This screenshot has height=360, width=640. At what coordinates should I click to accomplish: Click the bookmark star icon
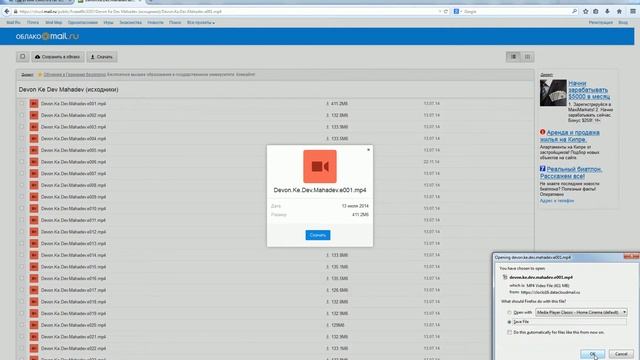tap(586, 11)
